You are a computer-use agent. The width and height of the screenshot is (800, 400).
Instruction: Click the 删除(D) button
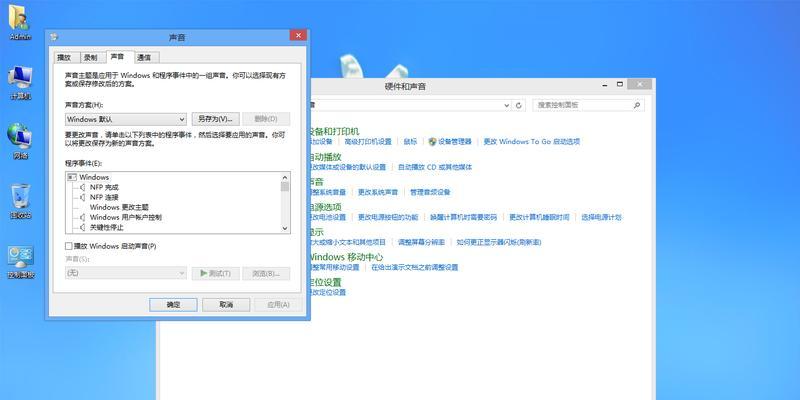click(x=266, y=119)
